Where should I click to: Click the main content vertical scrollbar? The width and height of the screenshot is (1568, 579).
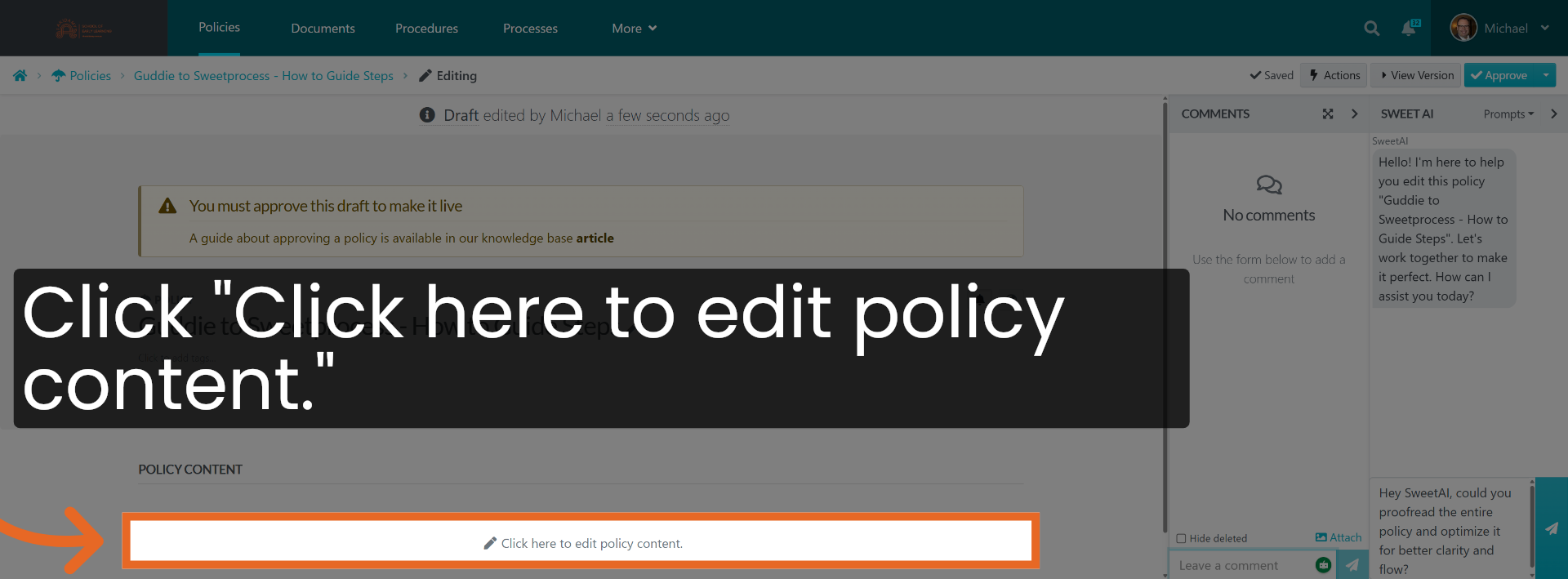pos(1165,317)
